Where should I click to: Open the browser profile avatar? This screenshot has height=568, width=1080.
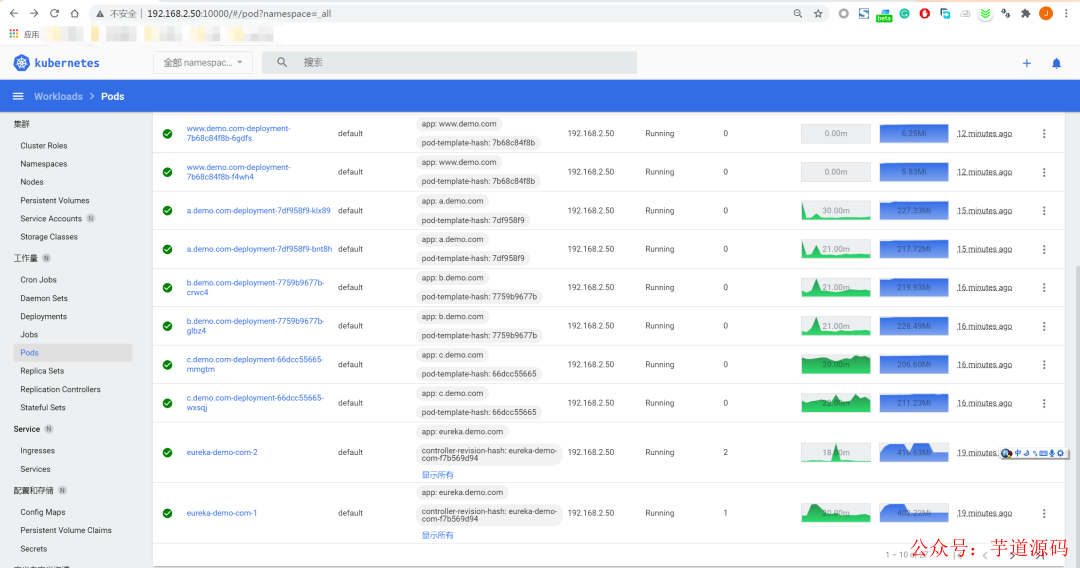1046,13
